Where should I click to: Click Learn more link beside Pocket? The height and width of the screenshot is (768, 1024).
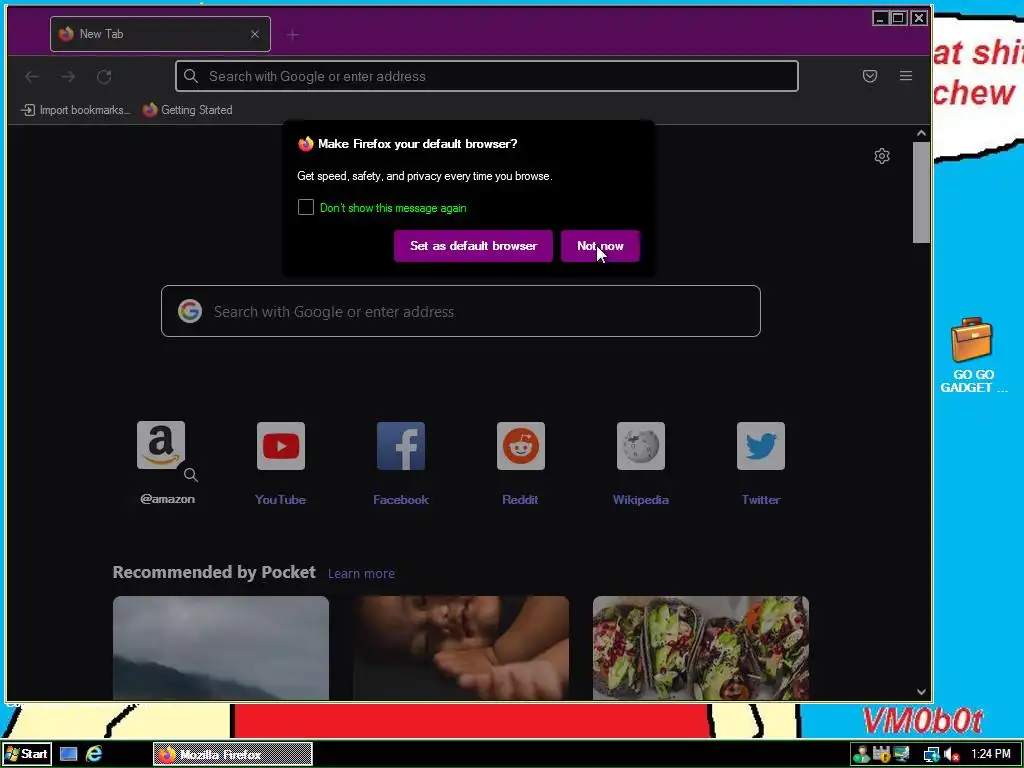[x=361, y=573]
